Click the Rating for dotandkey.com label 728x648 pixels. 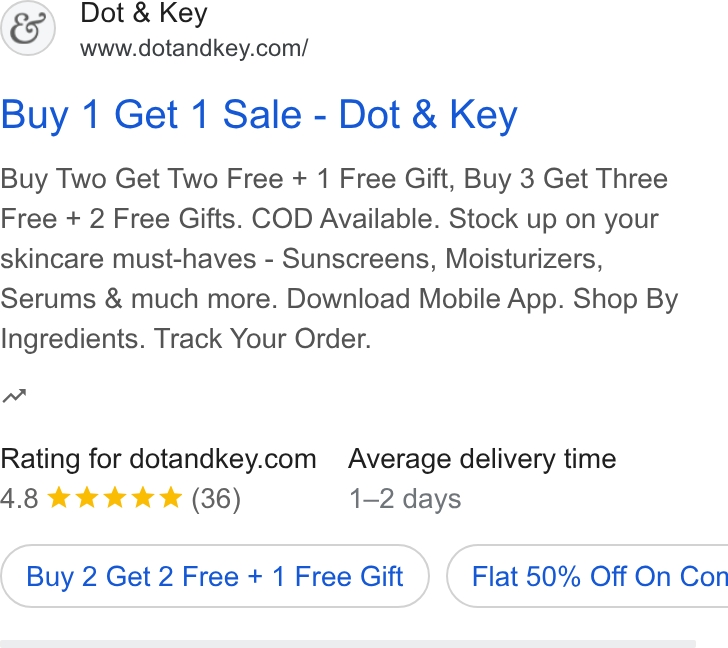(x=158, y=459)
